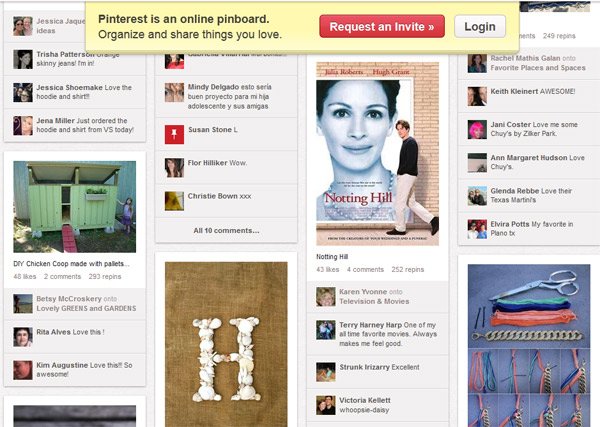This screenshot has width=600, height=427.
Task: Open Betsy McCroskery's profile avatar
Action: [23, 304]
